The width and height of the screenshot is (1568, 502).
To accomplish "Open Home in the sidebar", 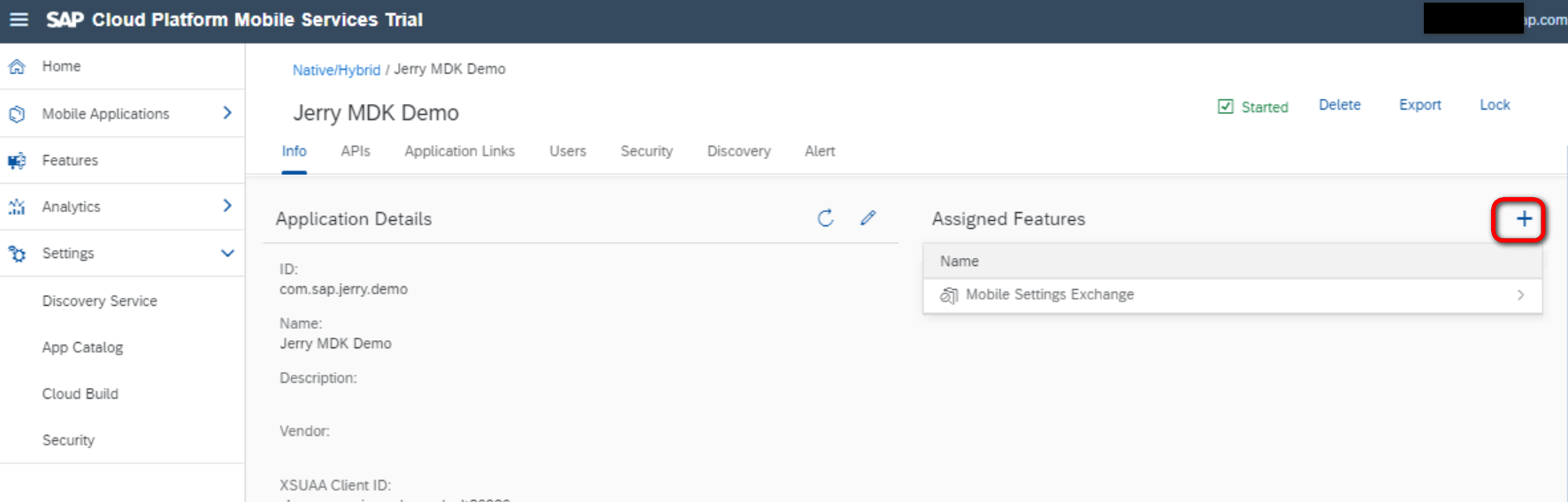I will pyautogui.click(x=61, y=66).
